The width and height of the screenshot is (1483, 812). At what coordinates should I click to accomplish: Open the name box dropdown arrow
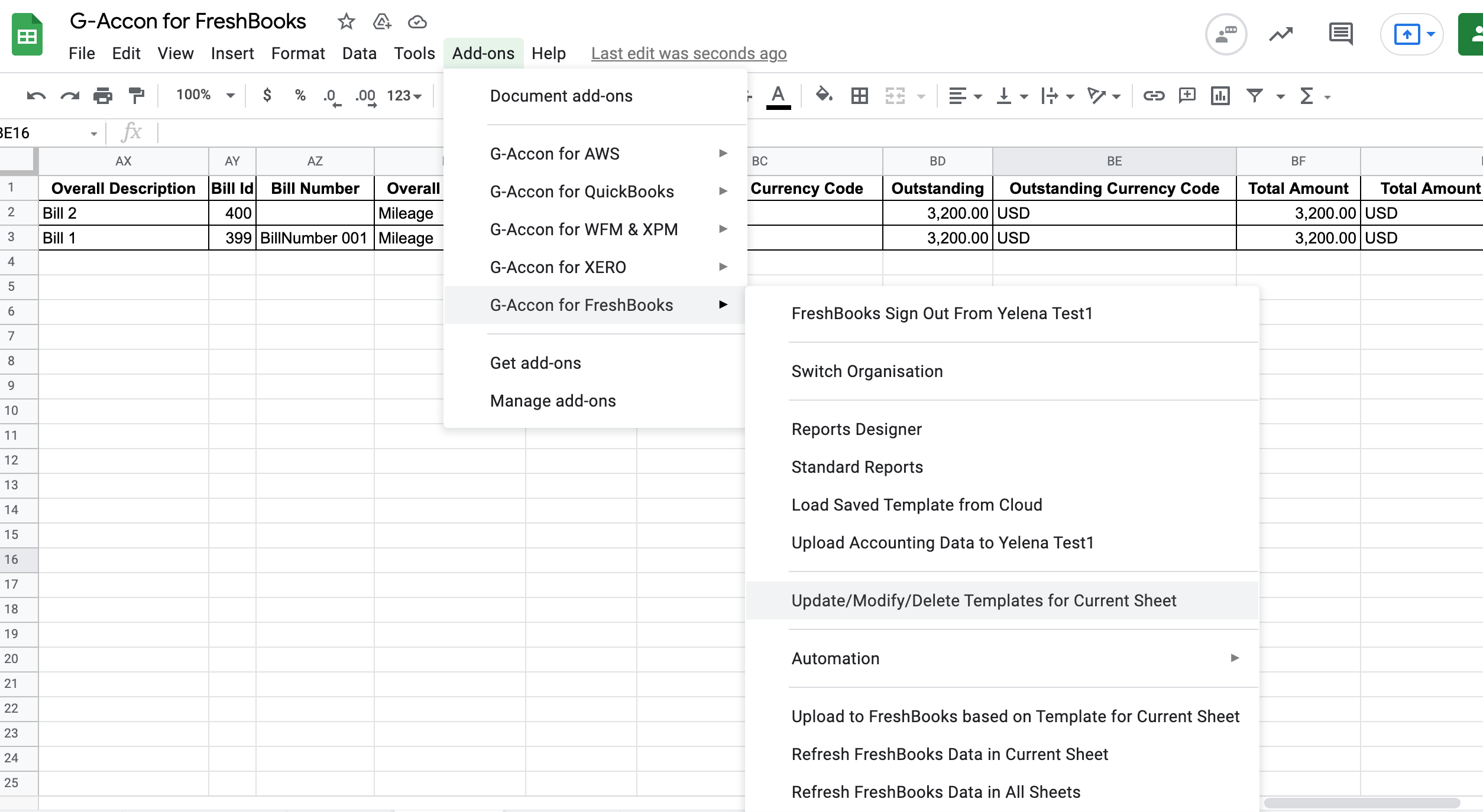(x=93, y=134)
